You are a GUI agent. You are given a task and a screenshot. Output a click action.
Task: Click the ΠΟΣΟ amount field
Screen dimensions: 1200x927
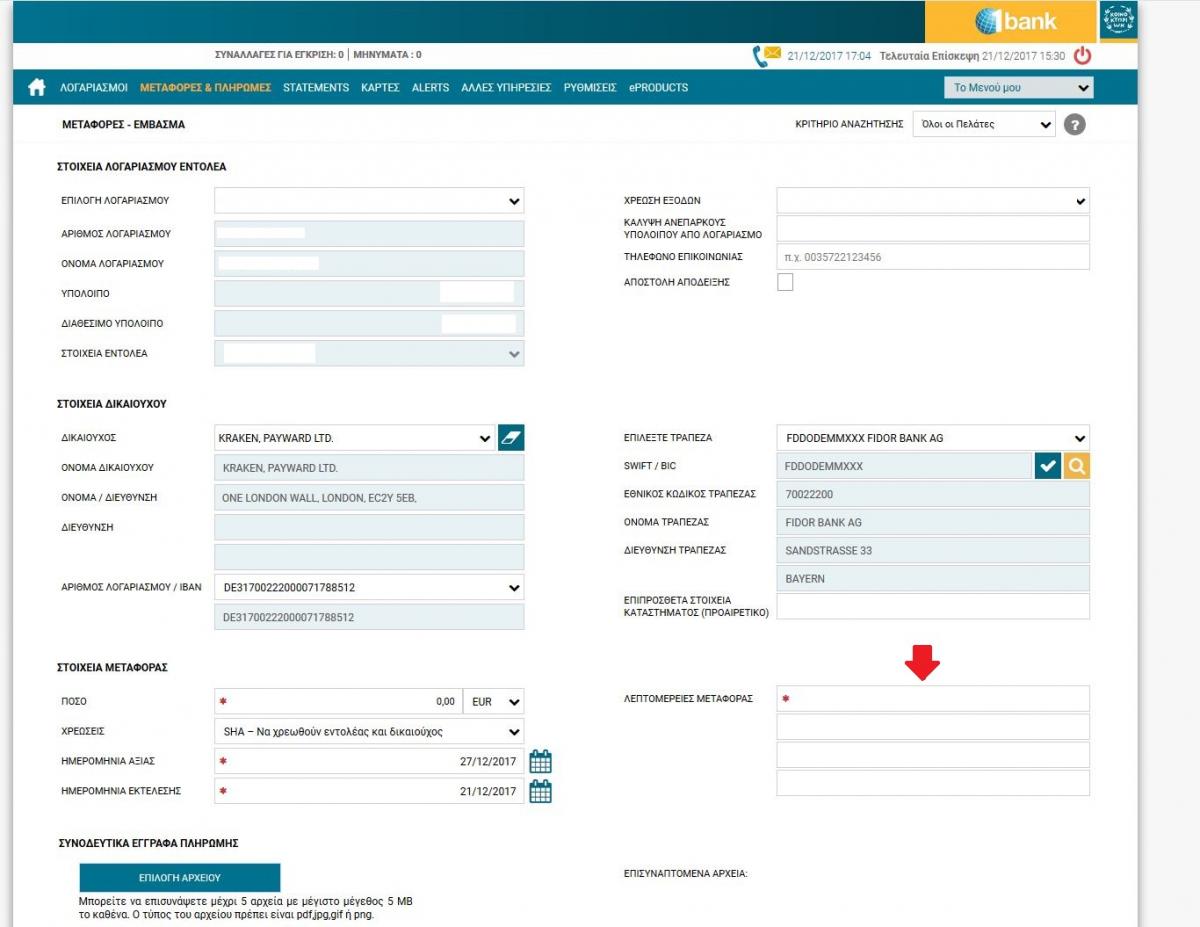[338, 702]
